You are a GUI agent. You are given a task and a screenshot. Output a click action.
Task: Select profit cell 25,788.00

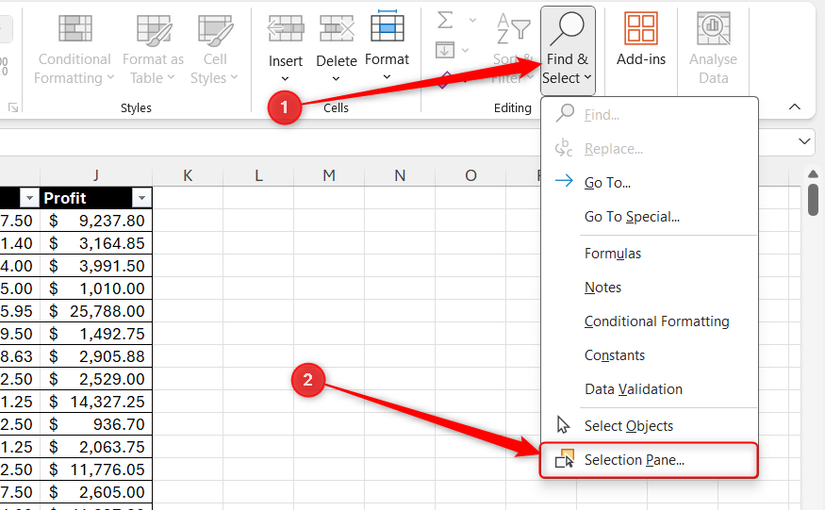[96, 311]
